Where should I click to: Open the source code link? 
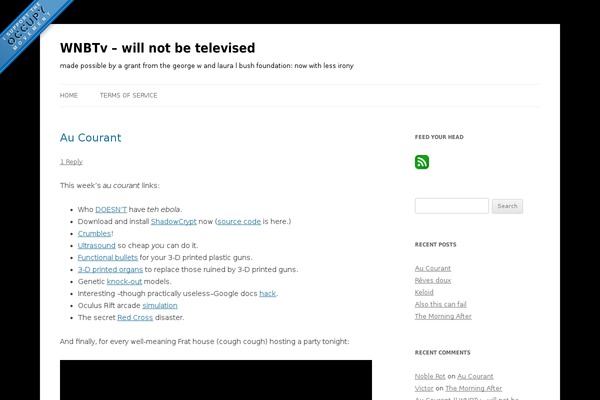(239, 221)
